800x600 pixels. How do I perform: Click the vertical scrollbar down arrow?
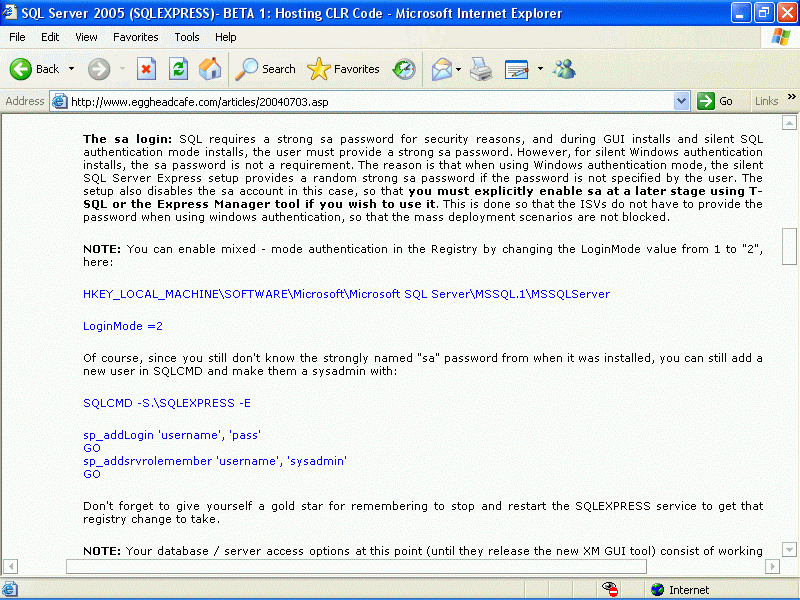(x=789, y=549)
